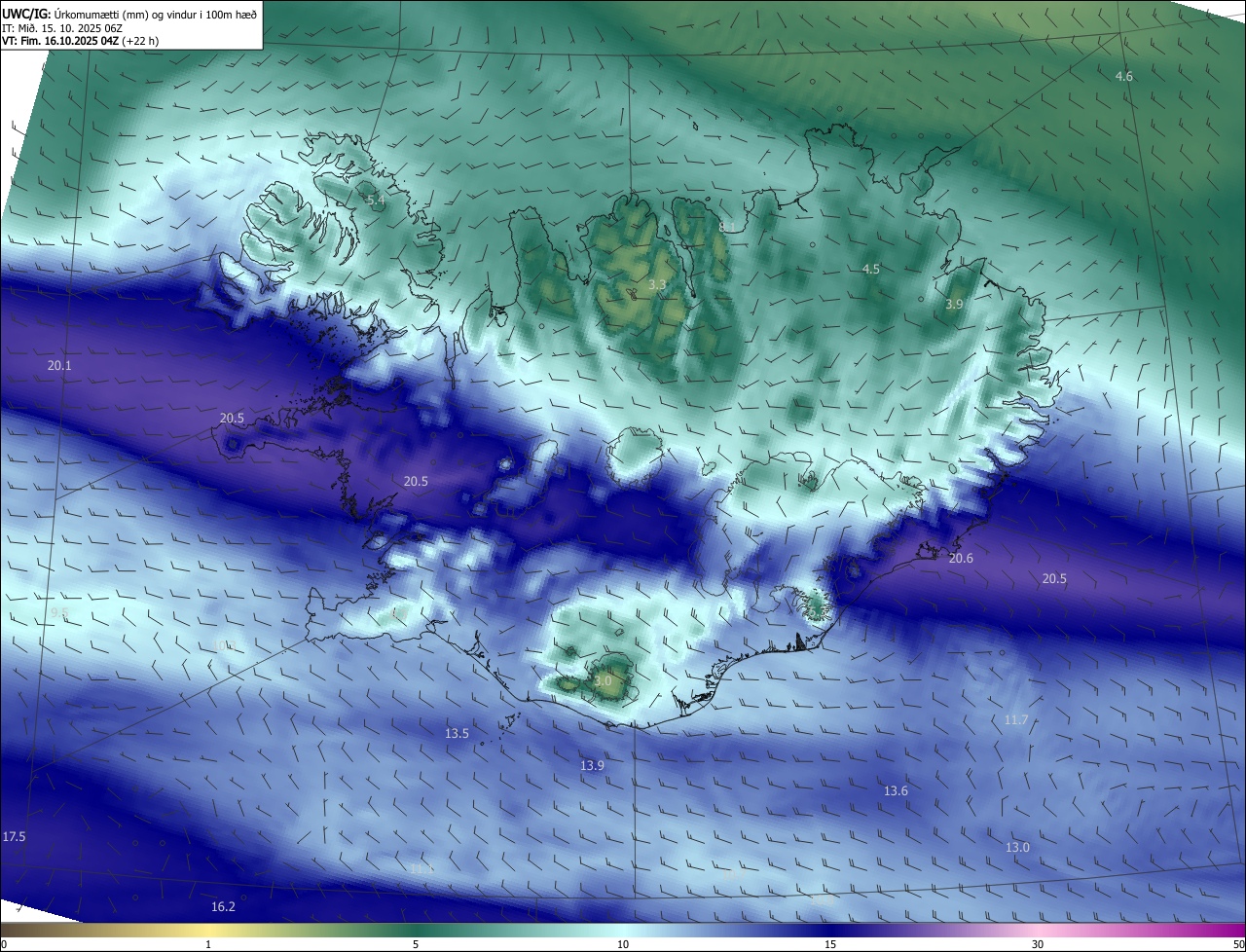Click the 17.5 value label
Image resolution: width=1246 pixels, height=952 pixels.
pos(14,836)
